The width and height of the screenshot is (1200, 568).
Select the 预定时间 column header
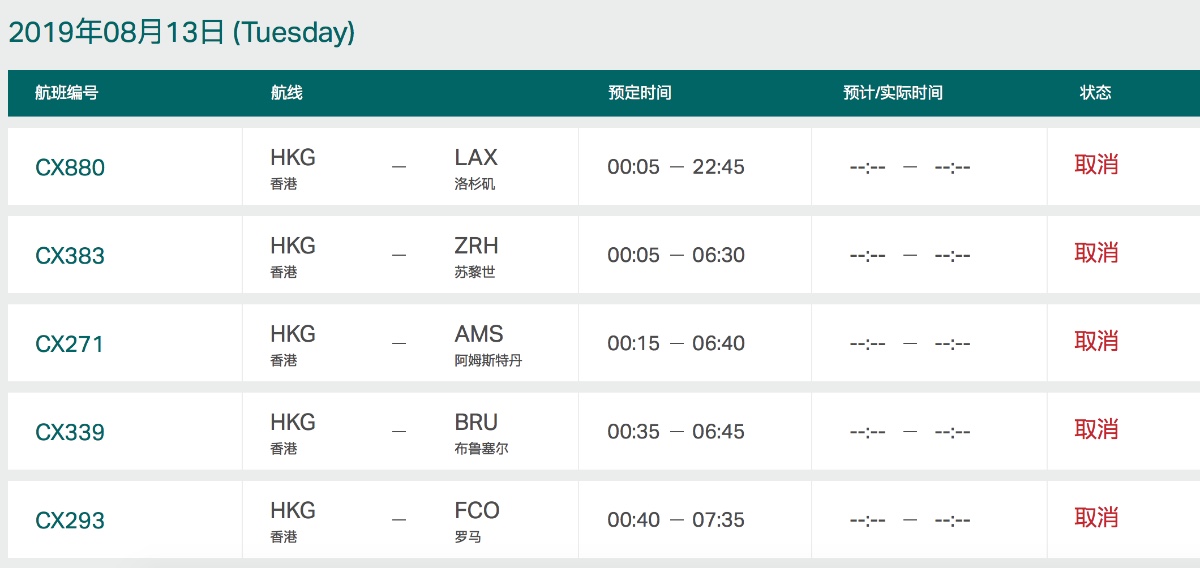[x=640, y=93]
